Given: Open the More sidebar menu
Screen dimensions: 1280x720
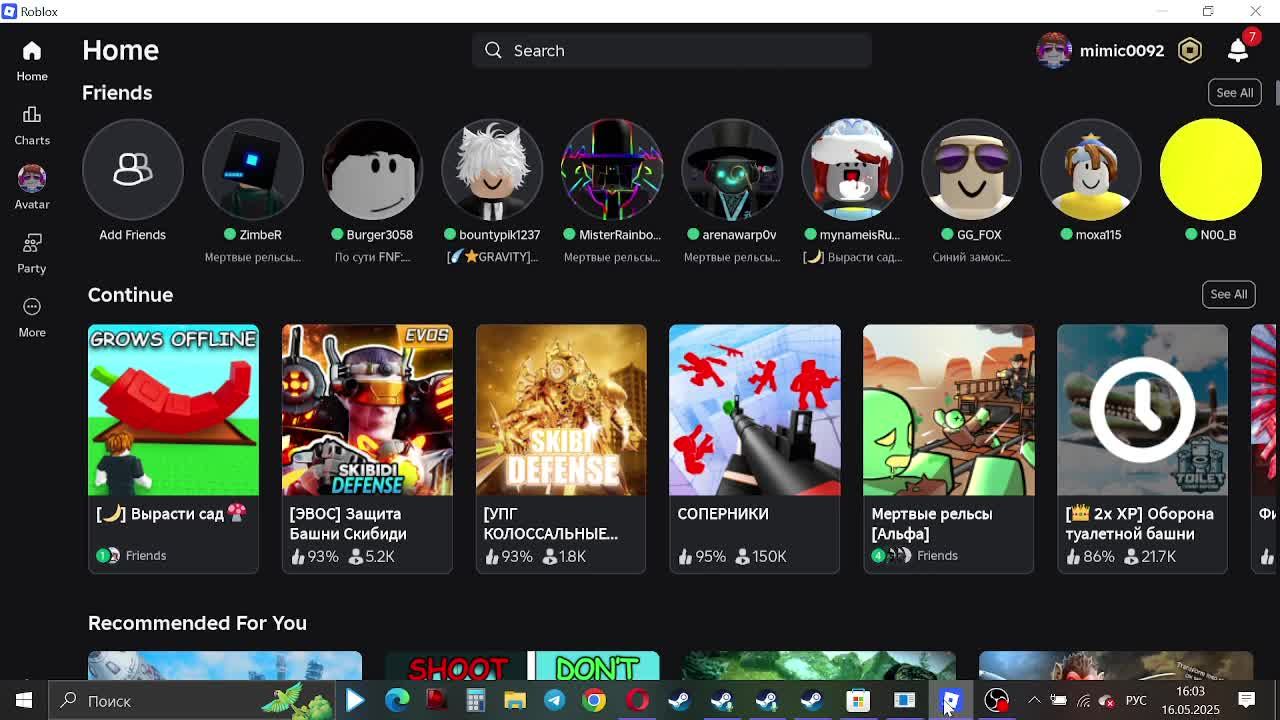Looking at the screenshot, I should 32,307.
